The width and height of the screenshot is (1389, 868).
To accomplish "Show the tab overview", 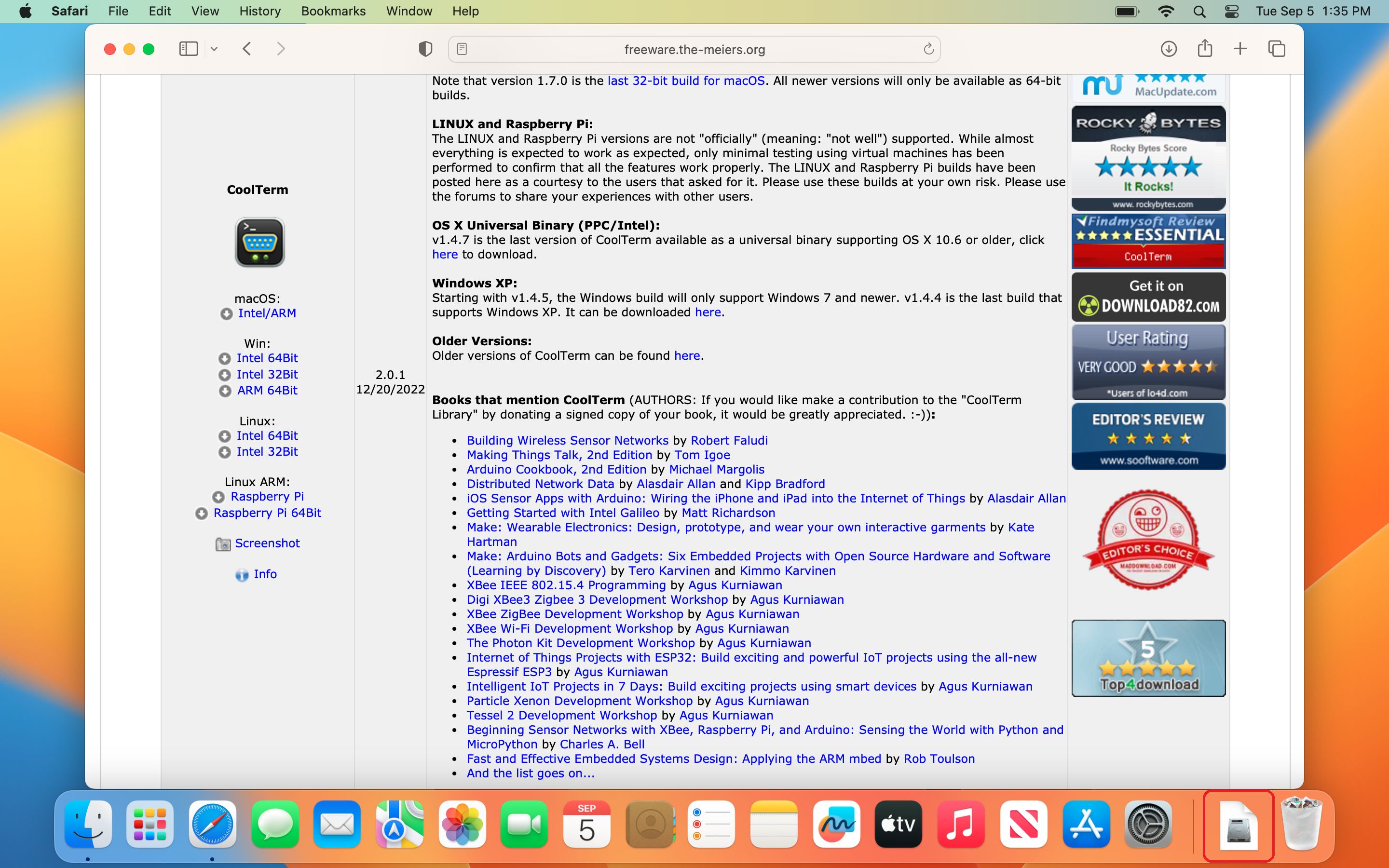I will (x=1277, y=49).
